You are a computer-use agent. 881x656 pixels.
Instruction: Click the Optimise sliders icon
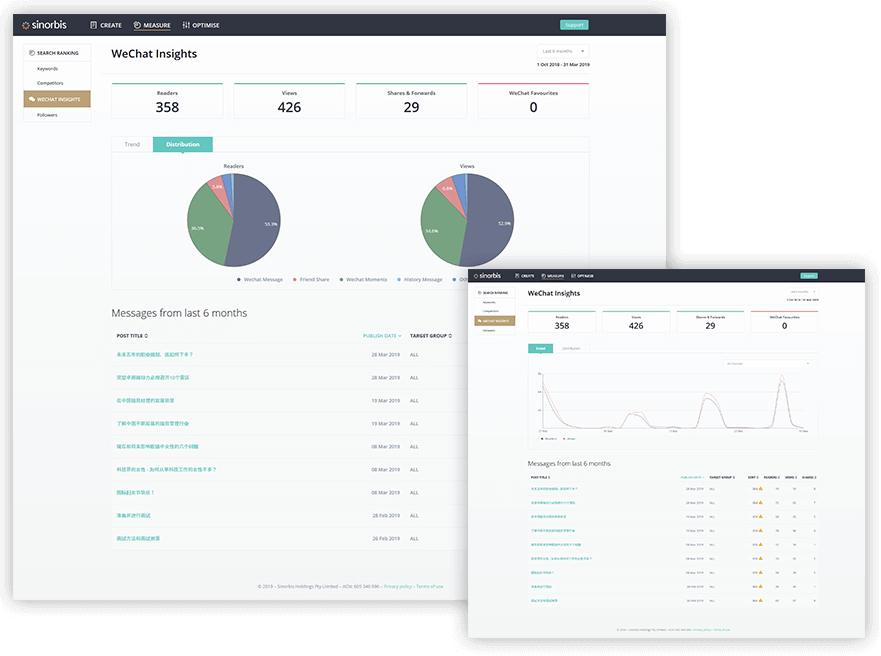(187, 25)
